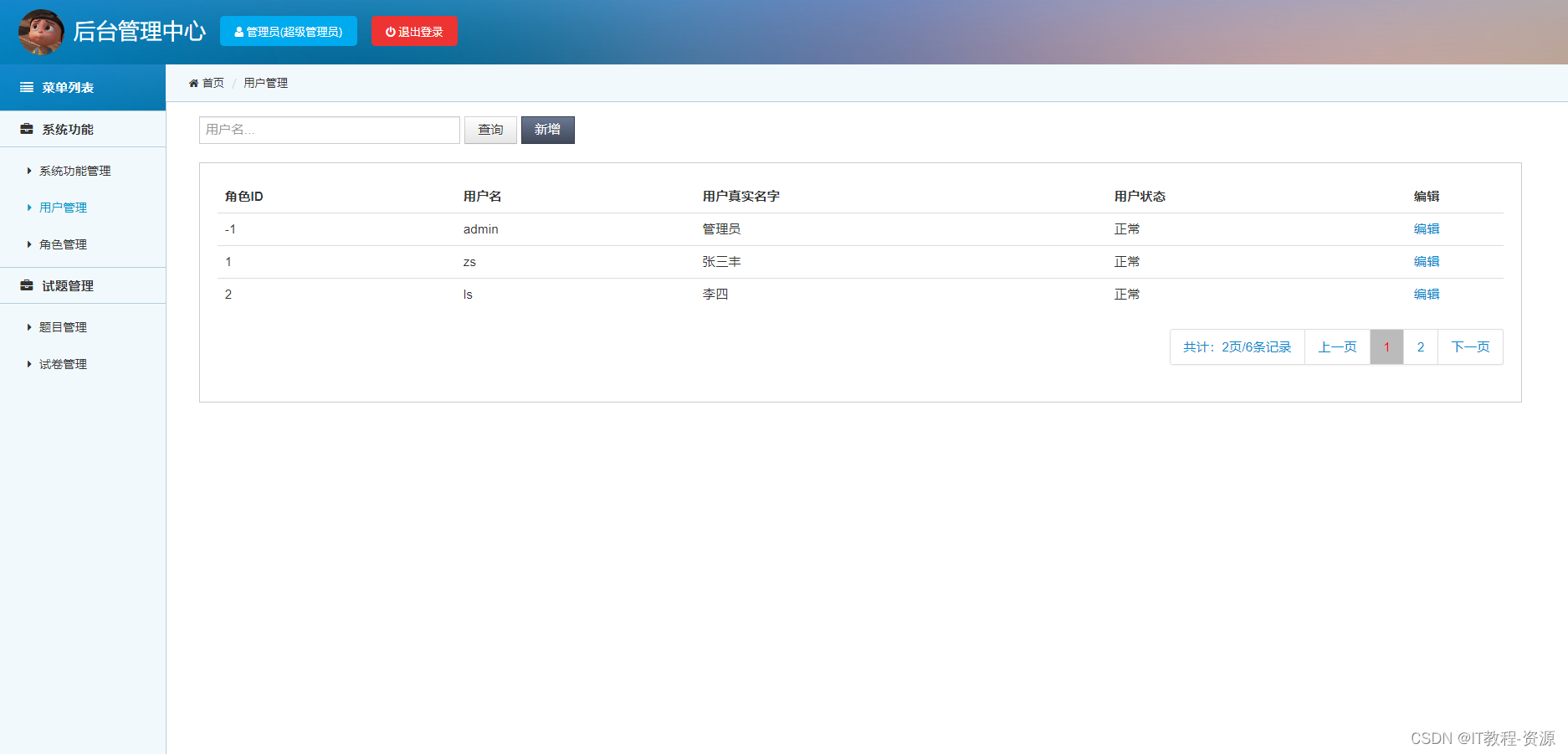Select 用户管理 in the breadcrumb
Screen dimensions: 1568x754
pos(265,82)
